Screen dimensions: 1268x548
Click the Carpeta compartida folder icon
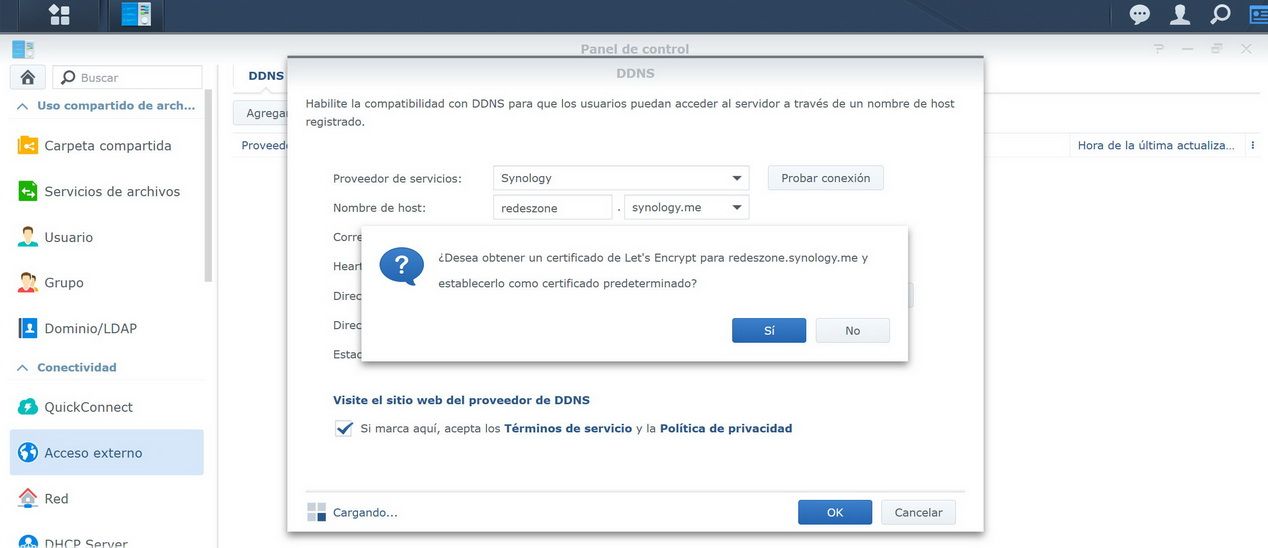point(28,145)
